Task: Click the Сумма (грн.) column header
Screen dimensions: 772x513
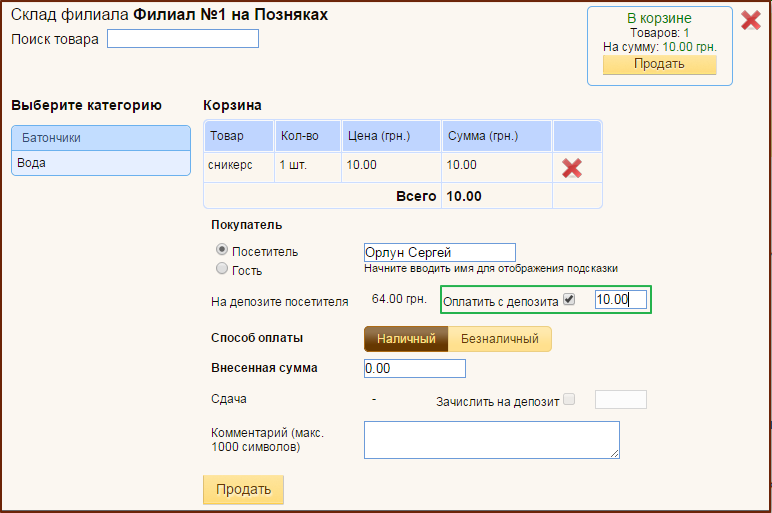Action: tap(497, 136)
